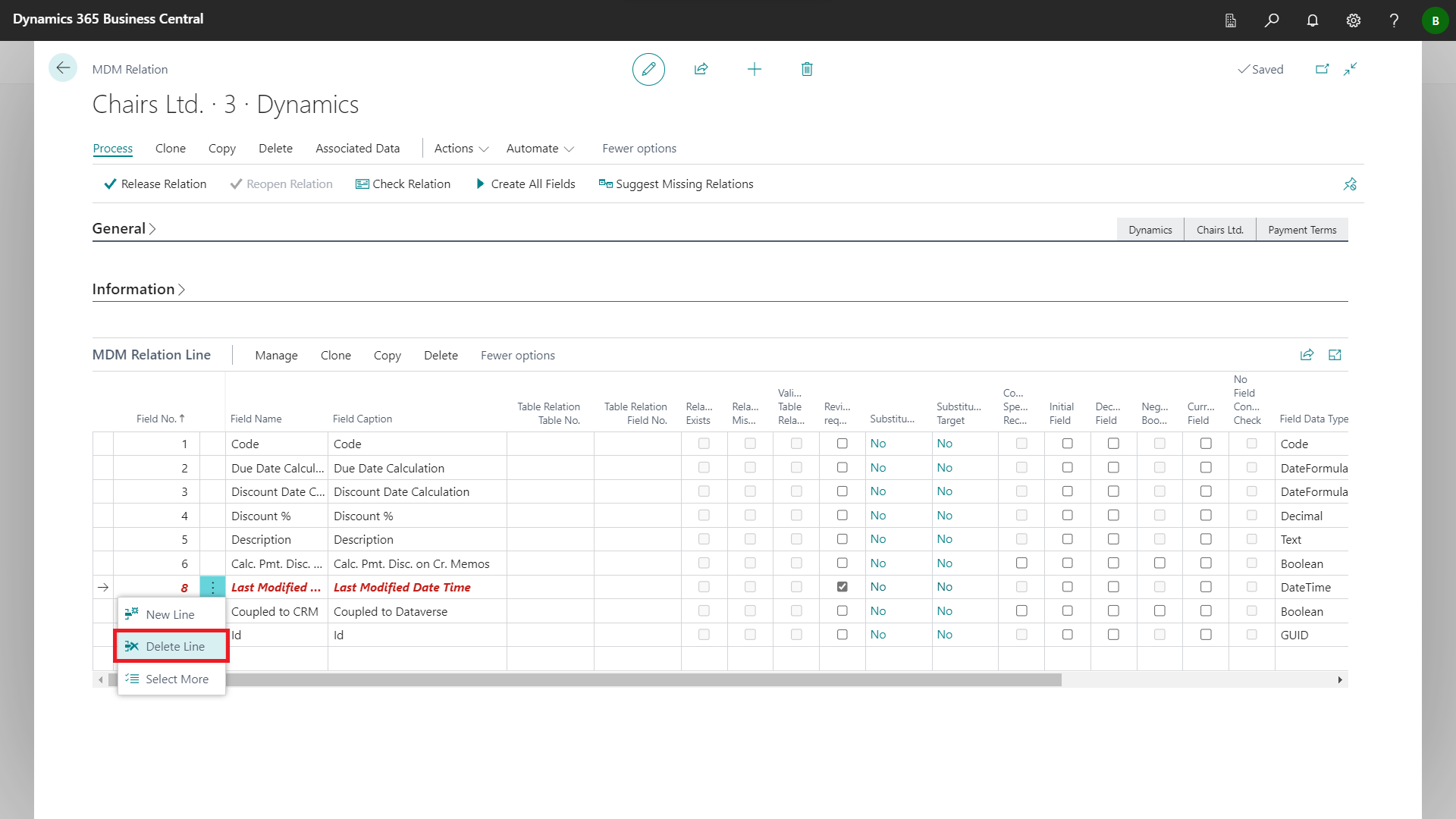Uncheck Review required for Last Modified row
Image resolution: width=1456 pixels, height=819 pixels.
click(x=842, y=587)
